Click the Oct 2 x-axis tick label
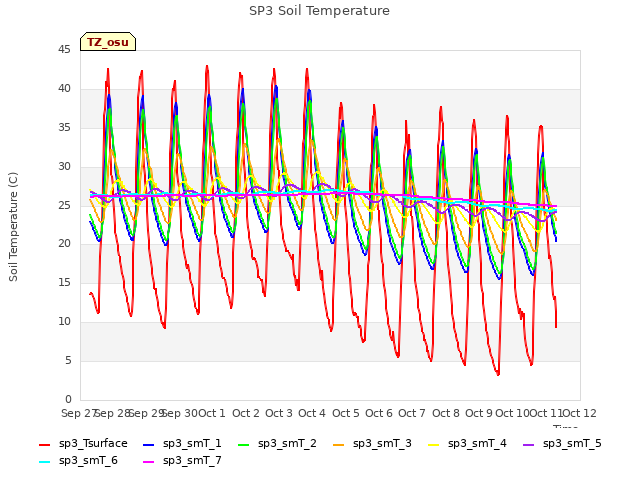Viewport: 640px width, 480px height. point(246,413)
